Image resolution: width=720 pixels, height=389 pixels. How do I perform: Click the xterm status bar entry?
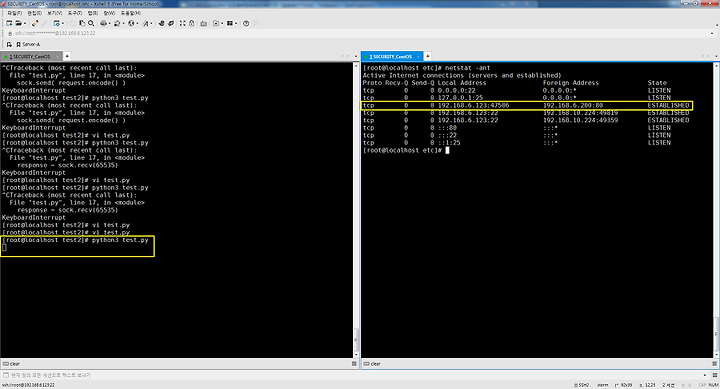[x=602, y=385]
